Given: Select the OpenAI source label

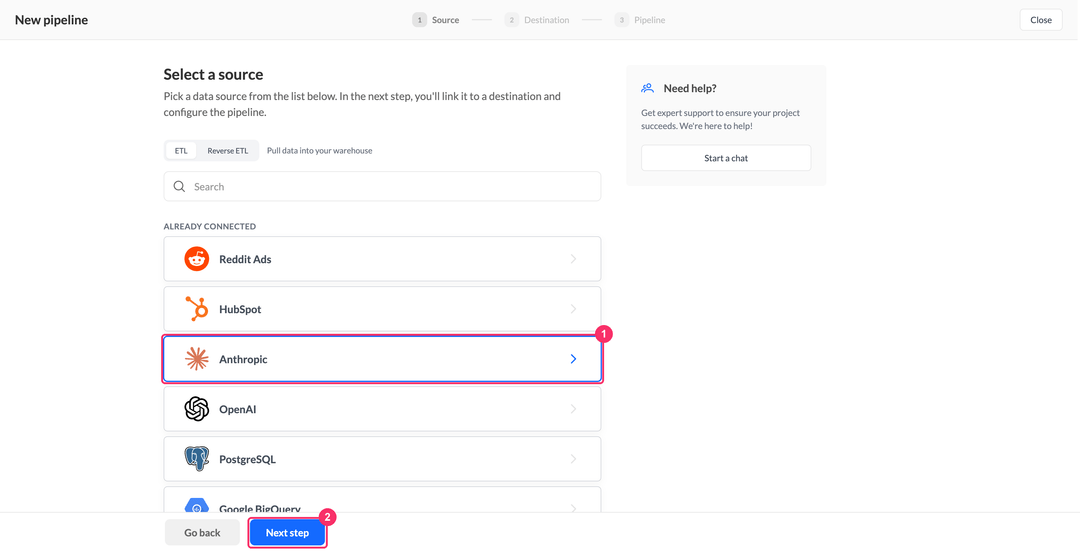Looking at the screenshot, I should [238, 409].
